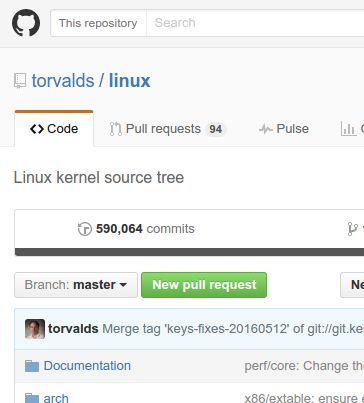The height and width of the screenshot is (403, 364).
Task: Open the linux repository name link
Action: coord(130,81)
